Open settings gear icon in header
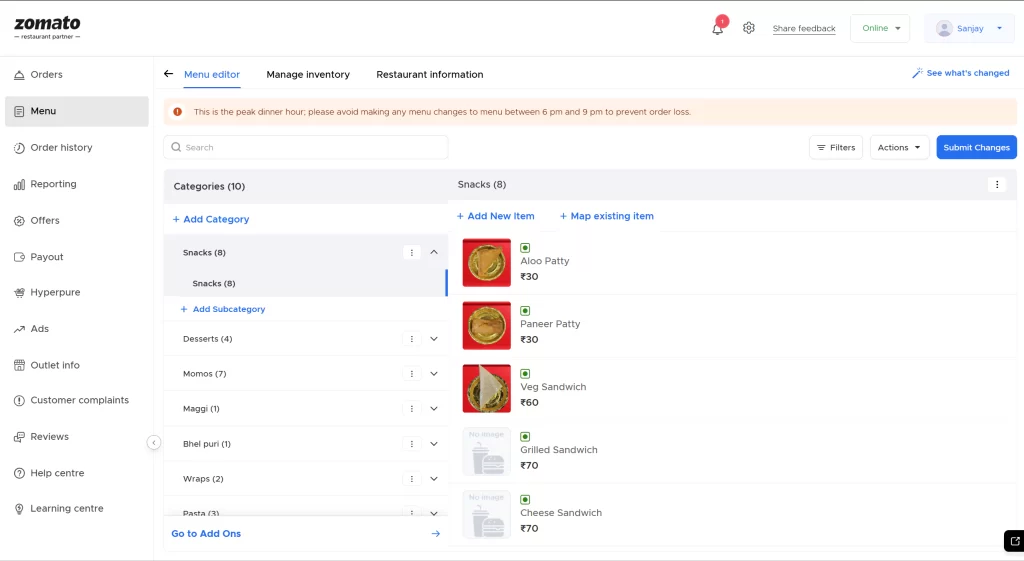Image resolution: width=1024 pixels, height=561 pixels. 749,28
